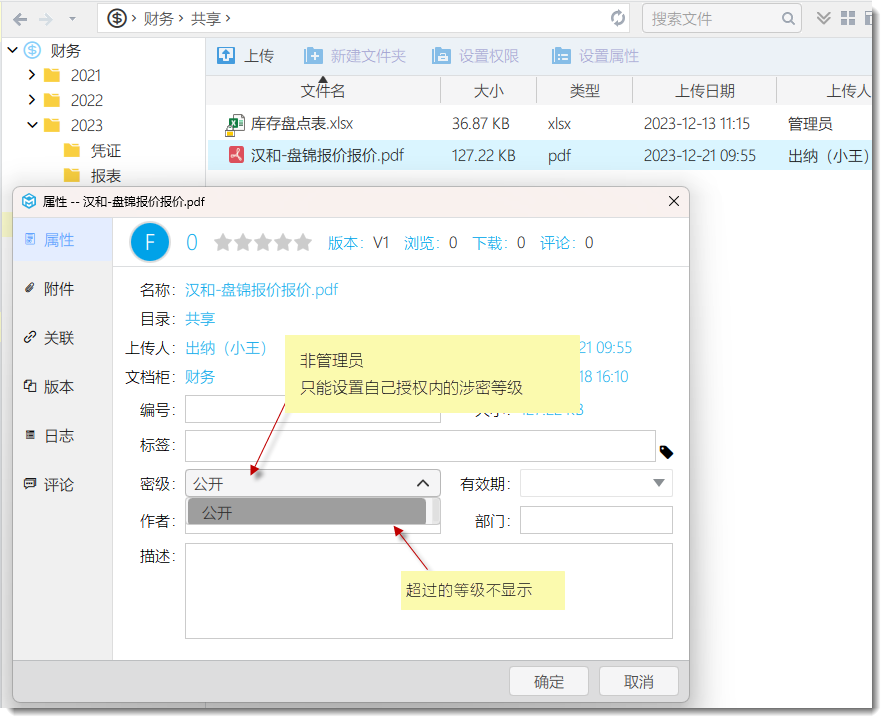Click the search magnifier icon
Viewport: 887px width, 723px height.
[789, 18]
